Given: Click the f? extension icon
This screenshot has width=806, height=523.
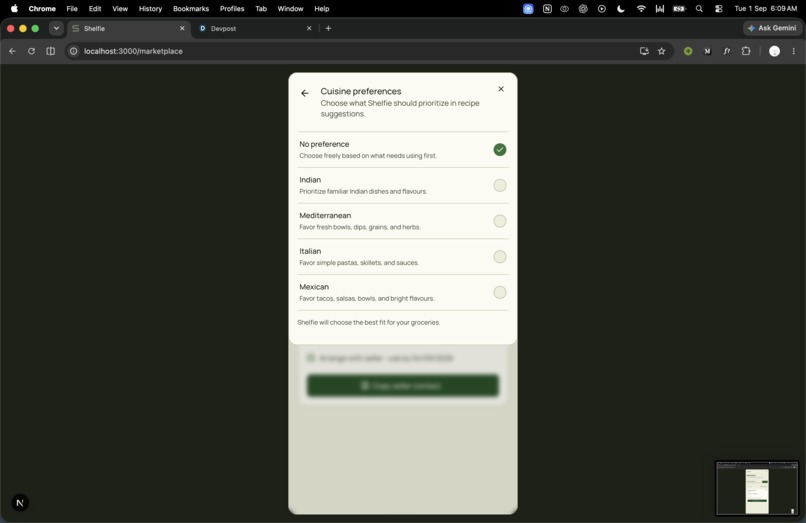Looking at the screenshot, I should (727, 51).
